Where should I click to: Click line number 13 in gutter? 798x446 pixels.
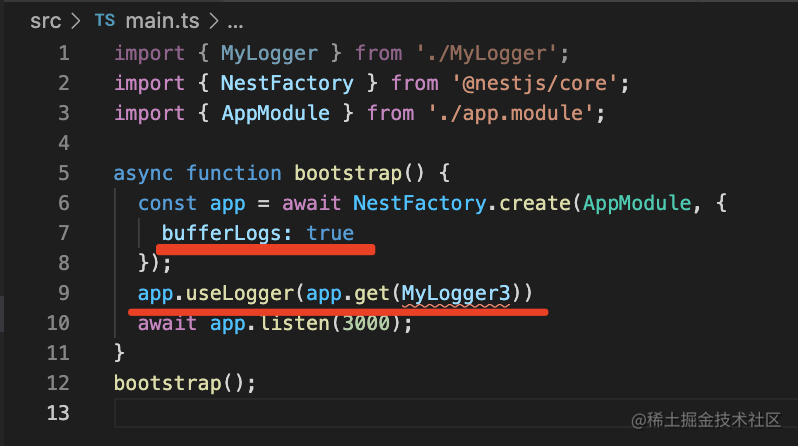click(x=58, y=412)
